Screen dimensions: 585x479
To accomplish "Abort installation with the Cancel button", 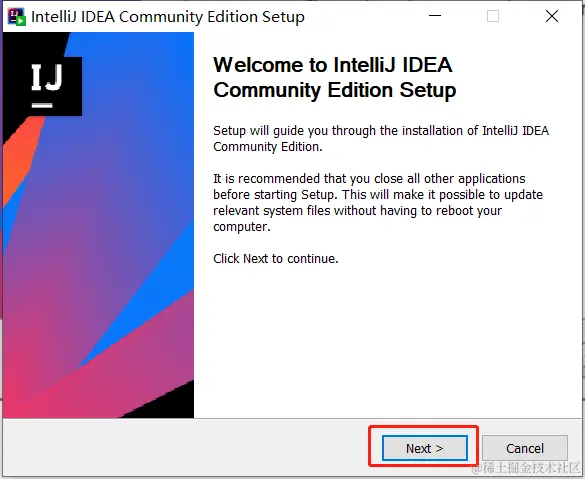I will pos(525,448).
